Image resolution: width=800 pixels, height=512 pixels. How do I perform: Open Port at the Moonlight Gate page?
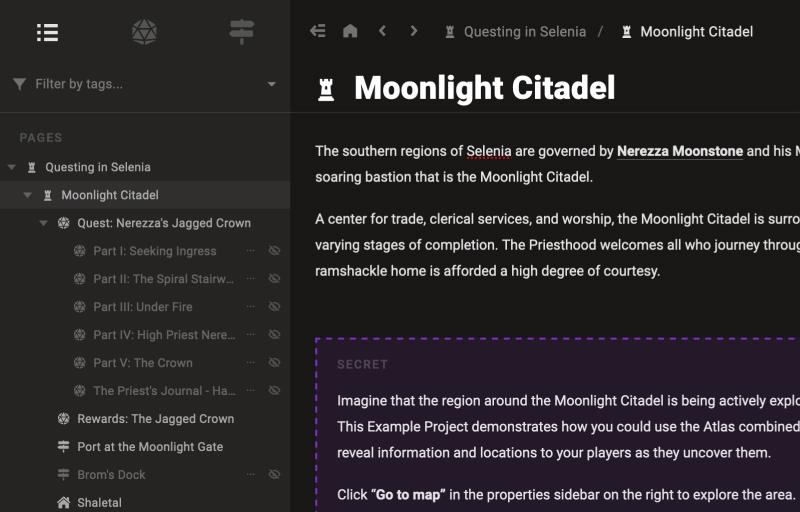[150, 447]
